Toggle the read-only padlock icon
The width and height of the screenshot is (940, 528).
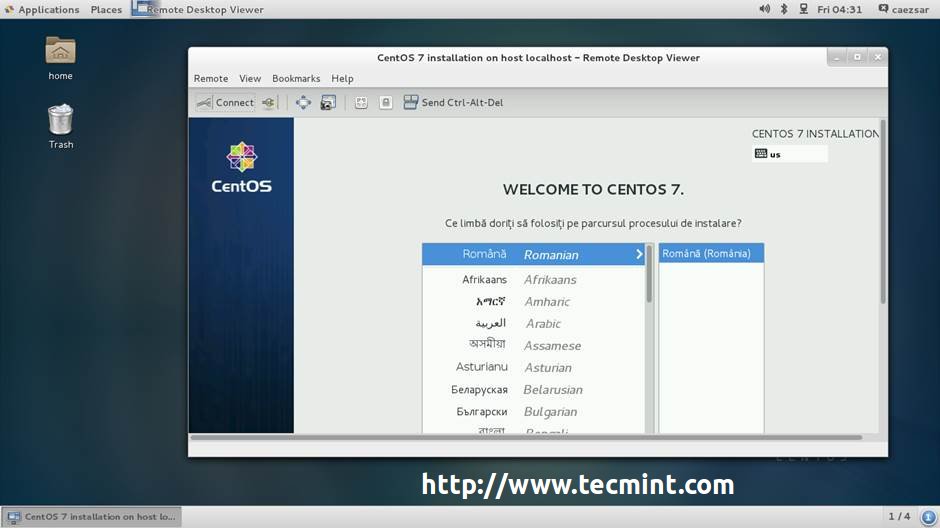[x=385, y=102]
